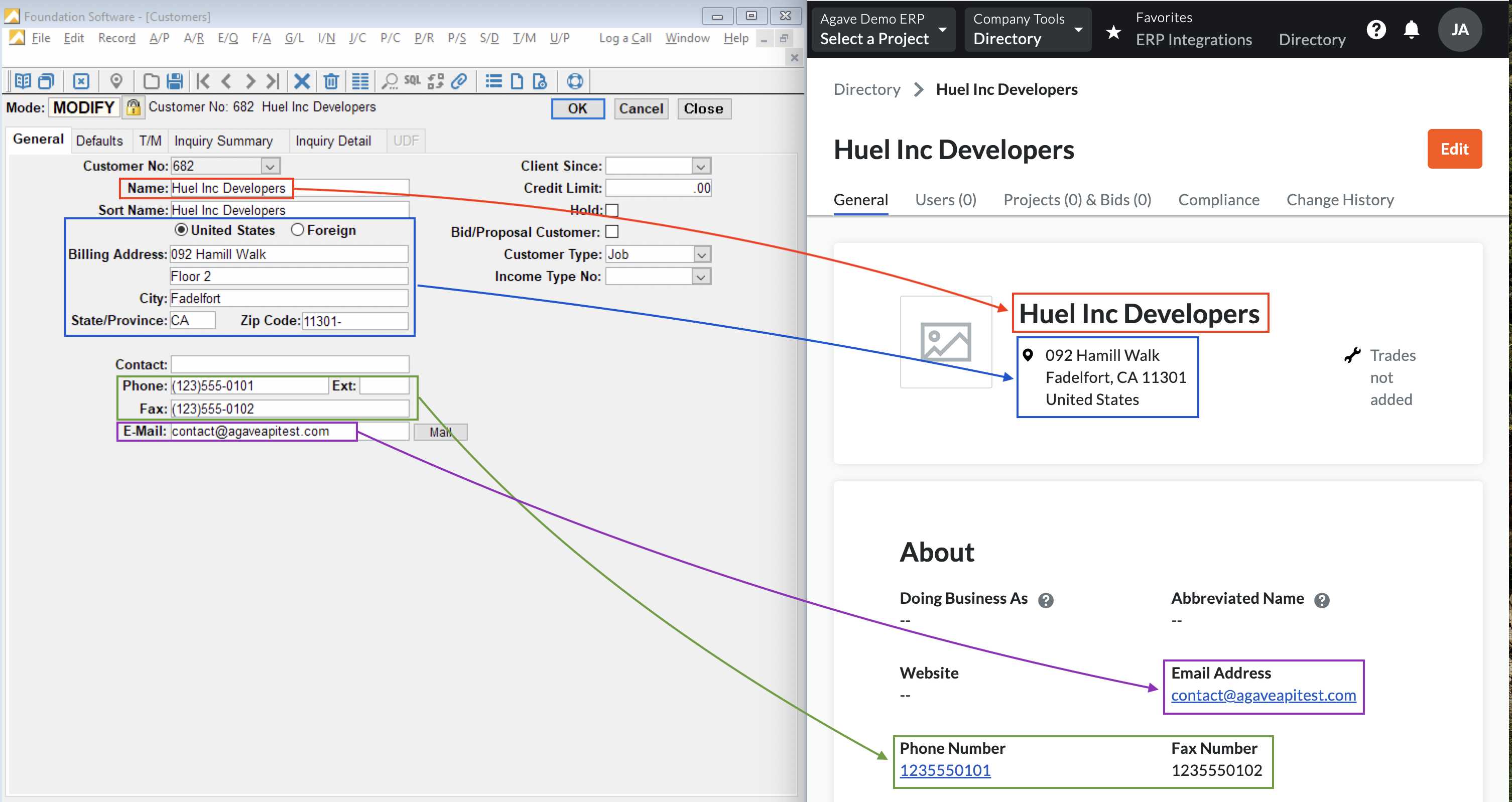
Task: Click the blank document toolbar icon
Action: (x=517, y=81)
